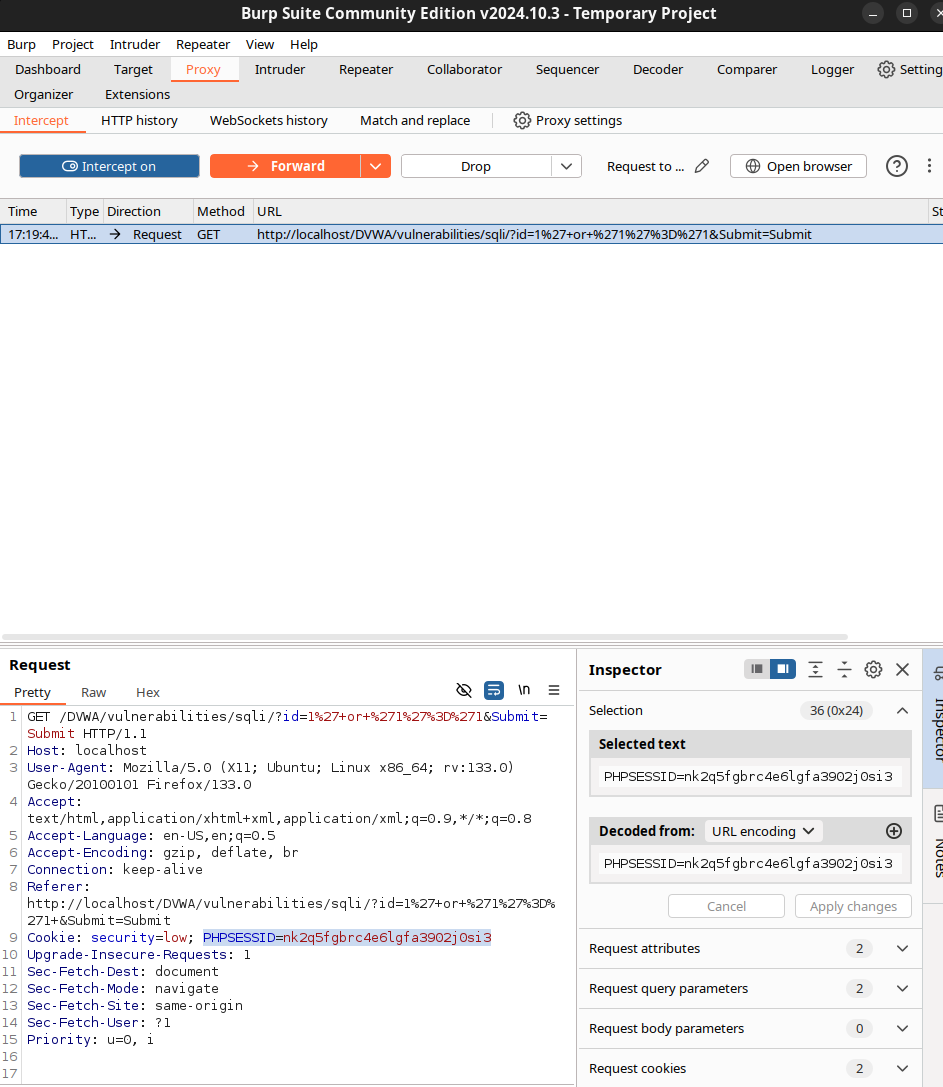The image size is (943, 1087).
Task: Sort by the URL column header
Action: [589, 211]
